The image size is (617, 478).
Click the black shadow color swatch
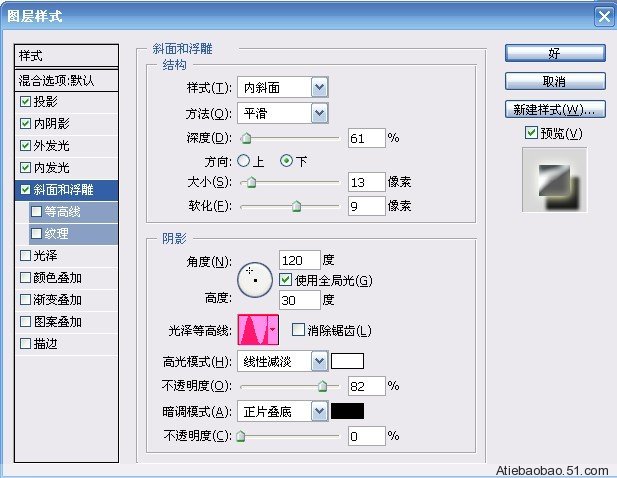(348, 410)
